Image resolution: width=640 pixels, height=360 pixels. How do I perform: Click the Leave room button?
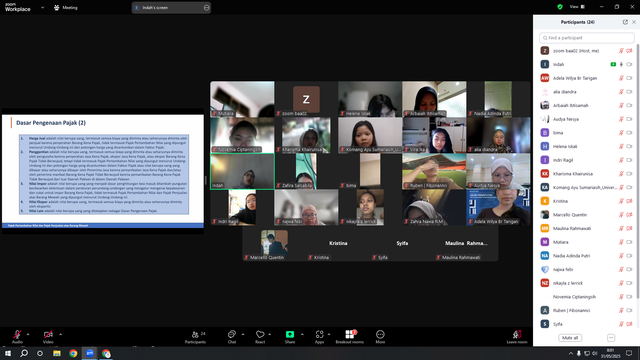pos(517,337)
